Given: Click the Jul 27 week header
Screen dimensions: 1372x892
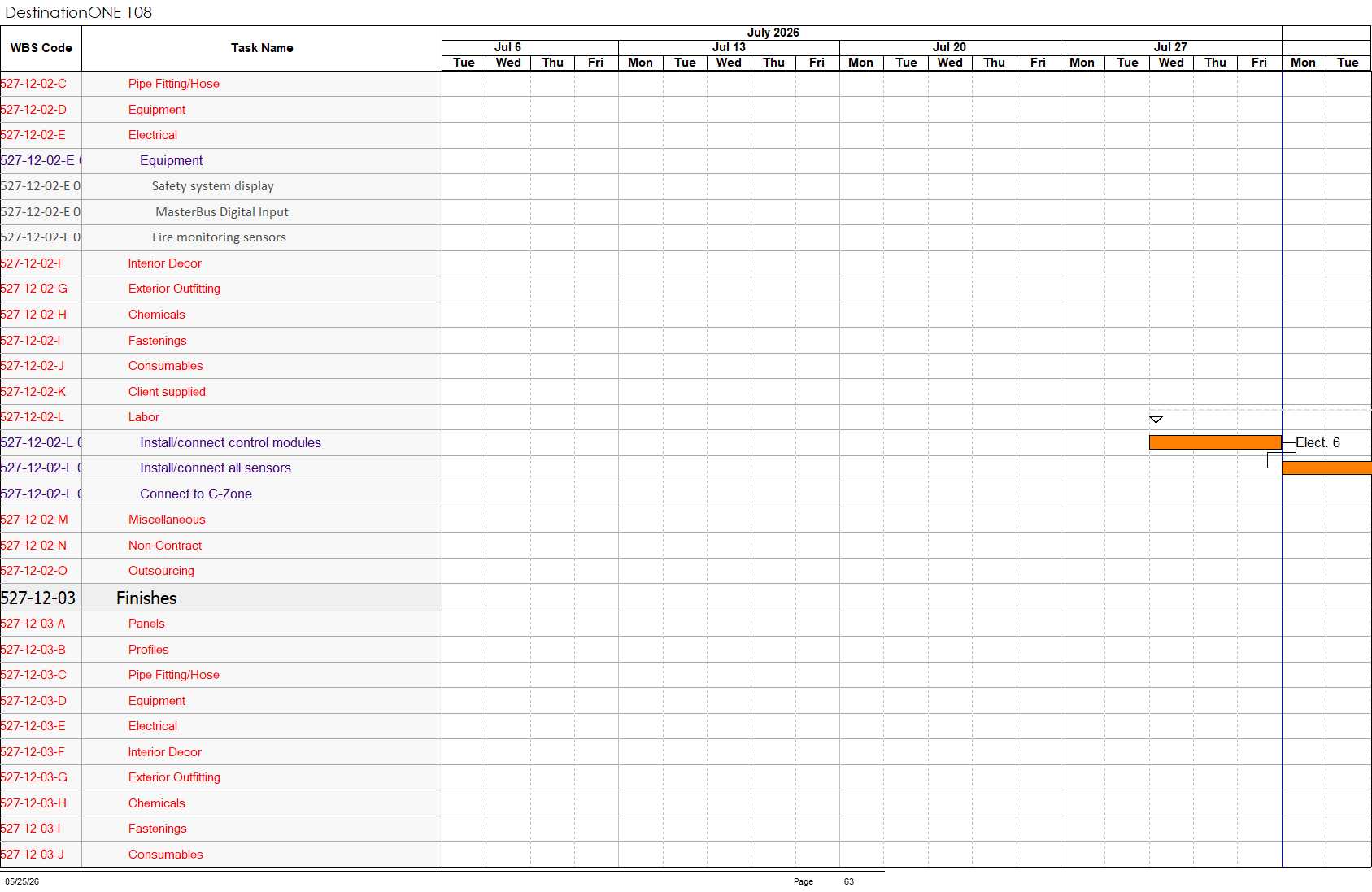Looking at the screenshot, I should coord(1170,47).
